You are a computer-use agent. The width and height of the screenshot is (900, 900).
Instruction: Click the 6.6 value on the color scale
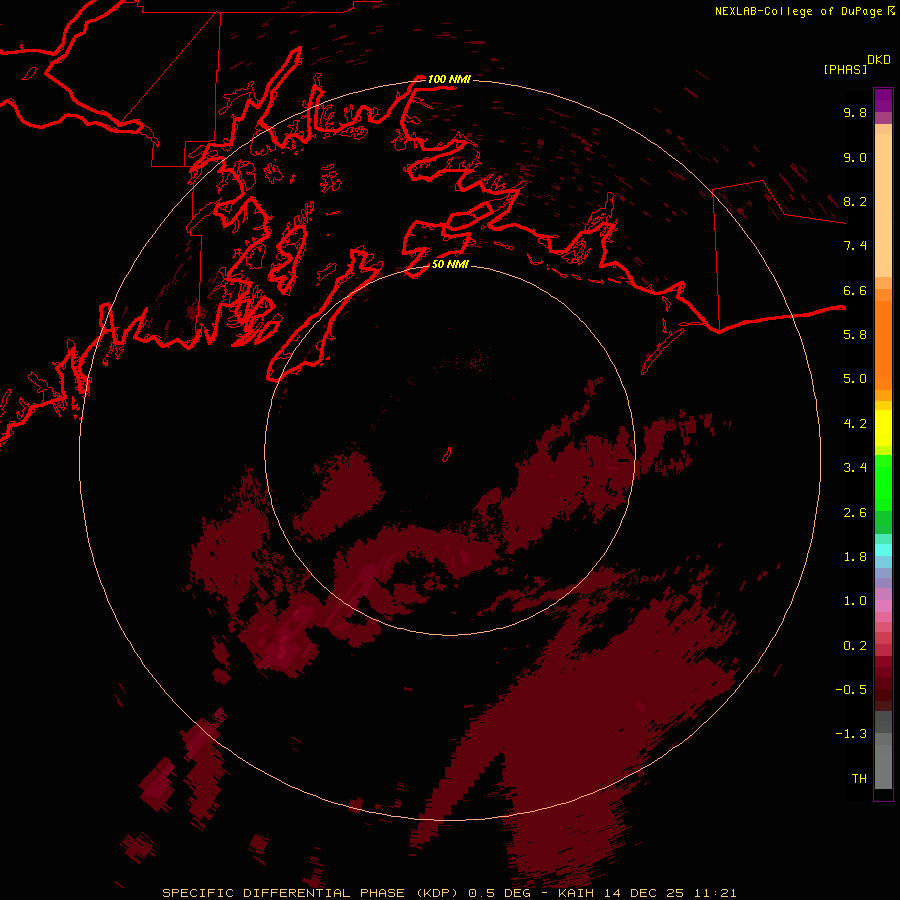point(855,290)
